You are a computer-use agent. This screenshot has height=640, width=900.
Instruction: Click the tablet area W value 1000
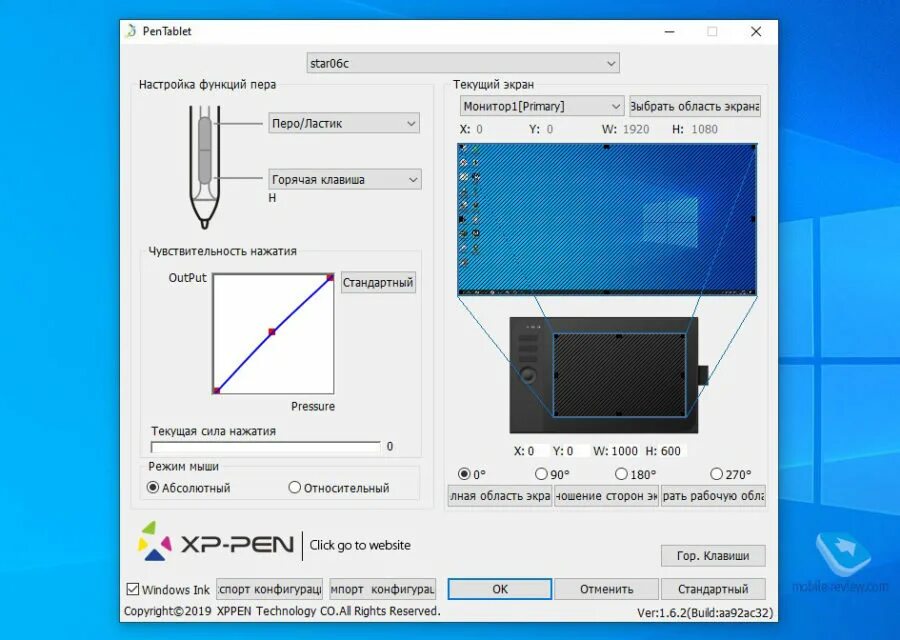624,451
